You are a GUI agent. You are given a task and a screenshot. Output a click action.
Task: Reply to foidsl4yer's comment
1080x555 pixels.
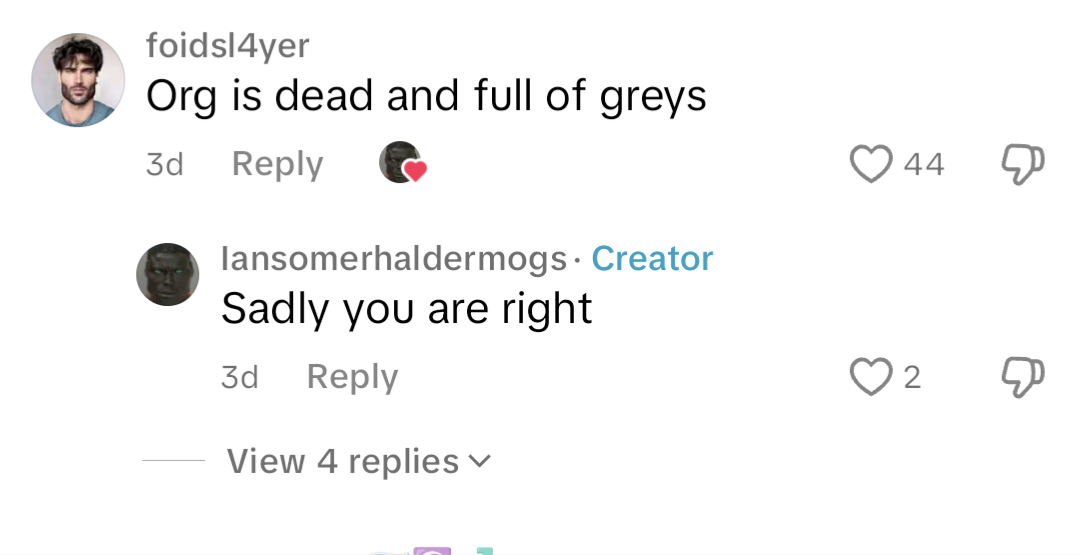click(x=278, y=165)
